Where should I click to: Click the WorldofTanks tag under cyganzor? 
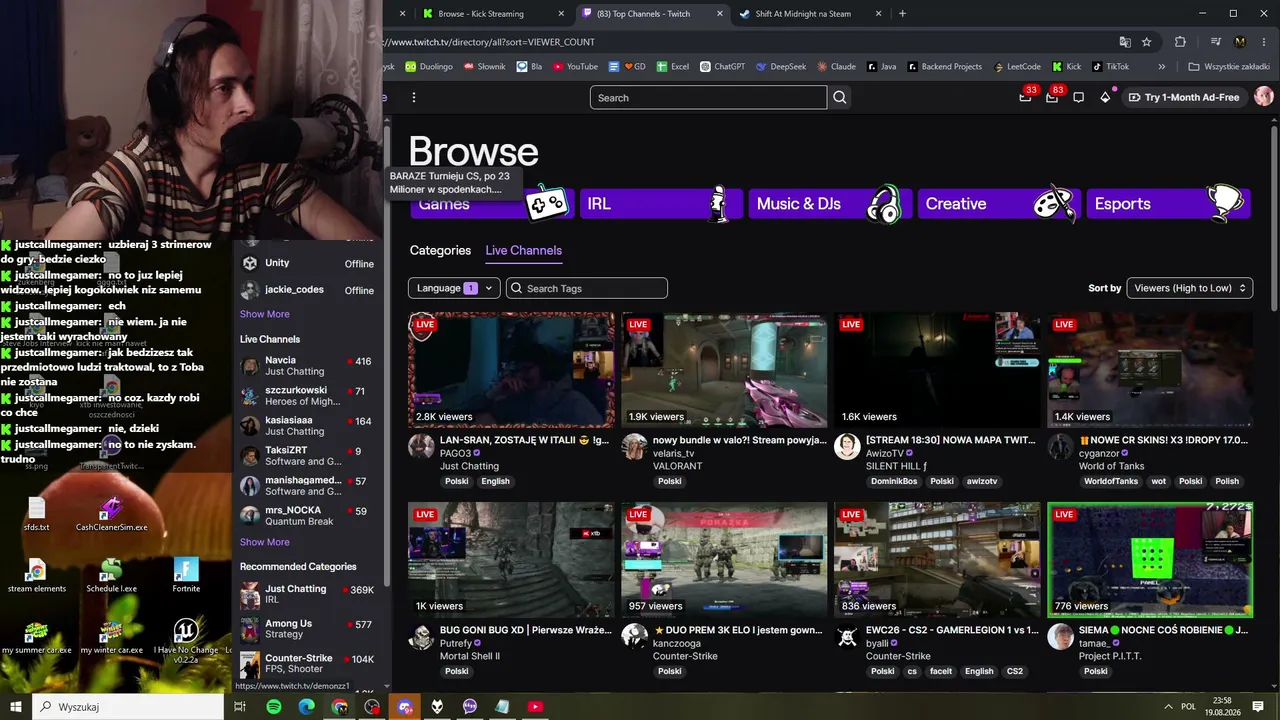point(1112,481)
